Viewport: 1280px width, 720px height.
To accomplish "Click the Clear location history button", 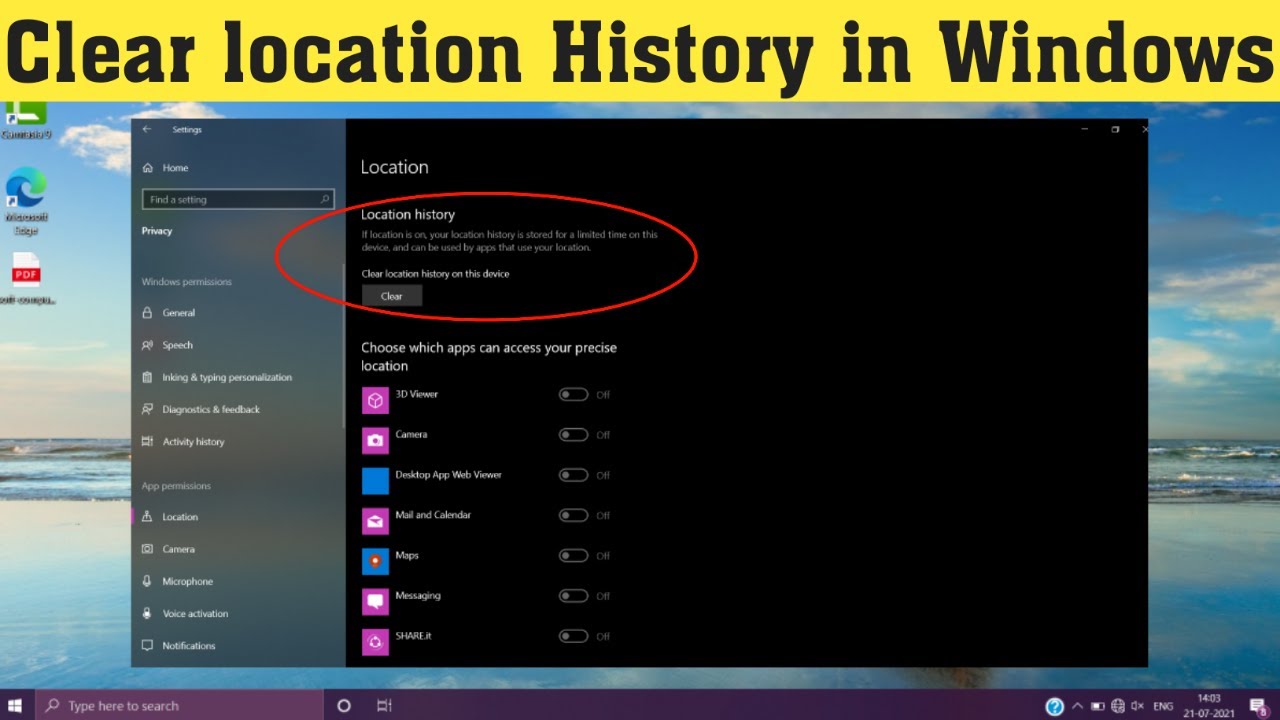I will tap(392, 296).
